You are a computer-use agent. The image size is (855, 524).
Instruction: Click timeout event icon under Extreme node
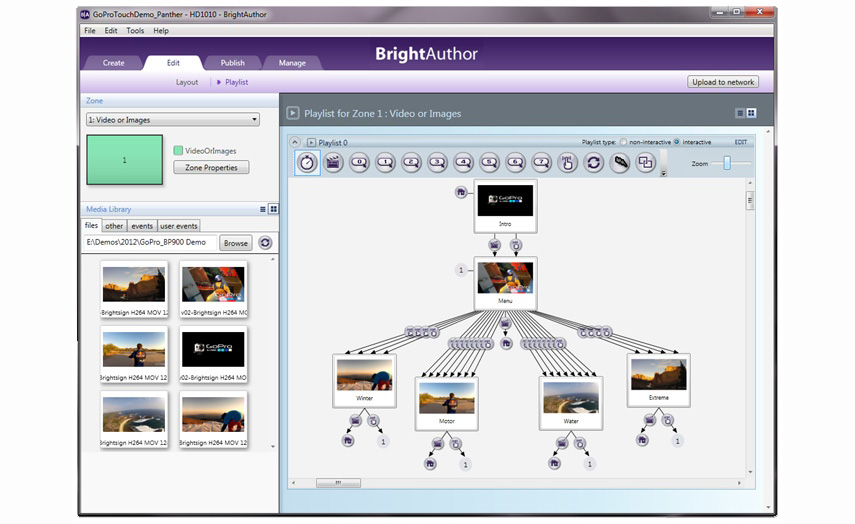(x=668, y=420)
